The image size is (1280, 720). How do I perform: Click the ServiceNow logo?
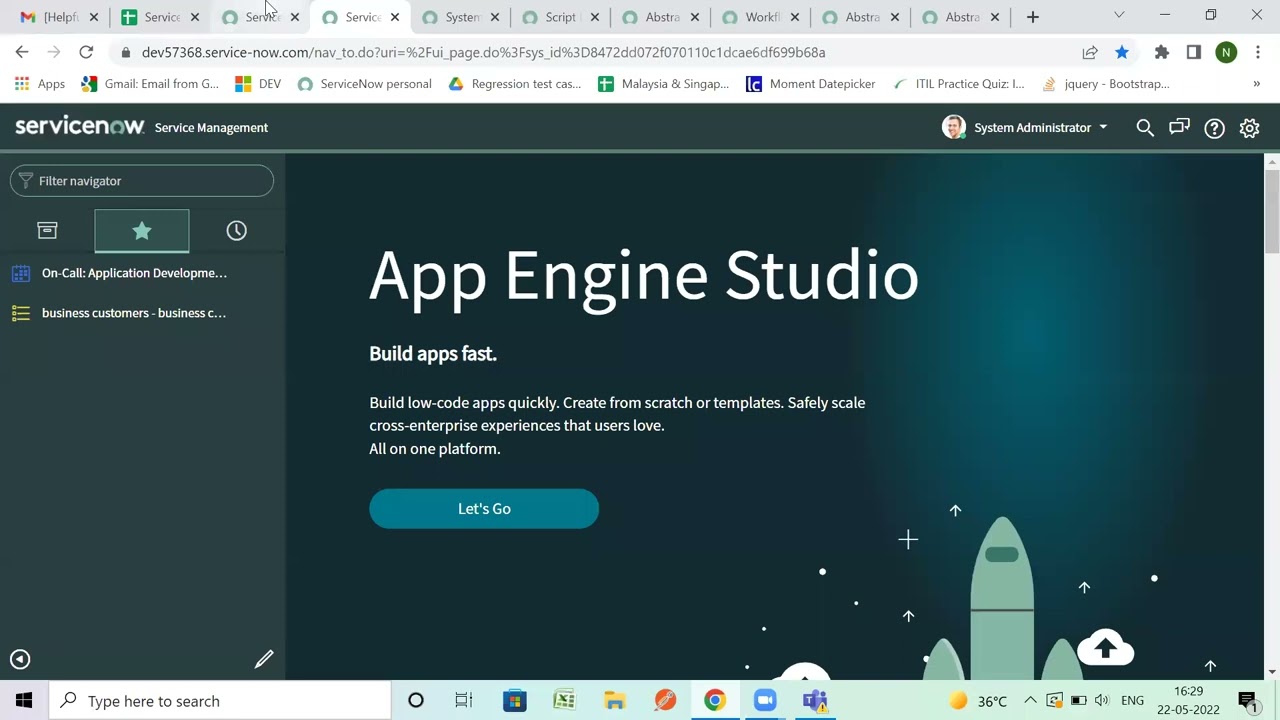pos(80,126)
